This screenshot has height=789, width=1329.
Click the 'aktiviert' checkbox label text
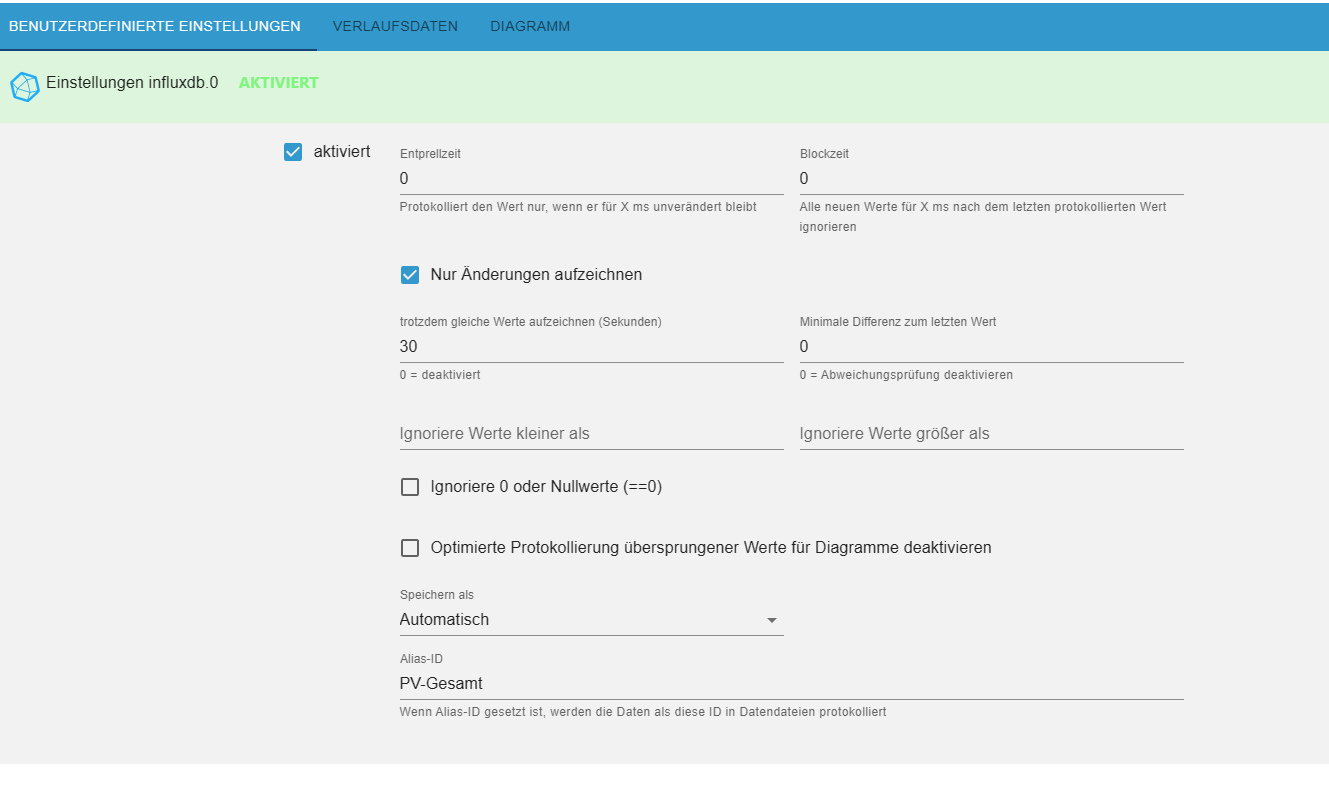[342, 152]
